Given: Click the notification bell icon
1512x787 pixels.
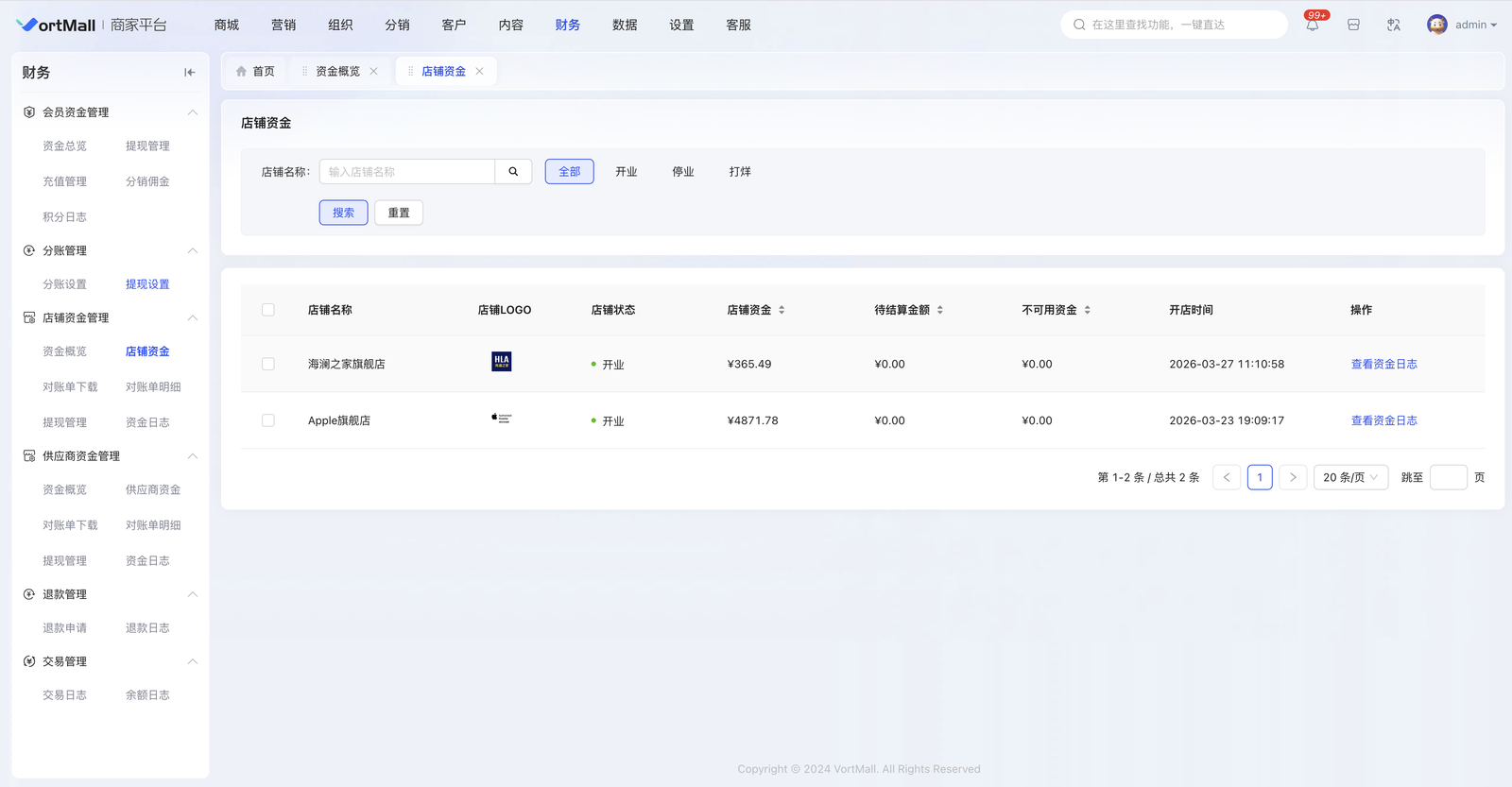Looking at the screenshot, I should [x=1313, y=26].
